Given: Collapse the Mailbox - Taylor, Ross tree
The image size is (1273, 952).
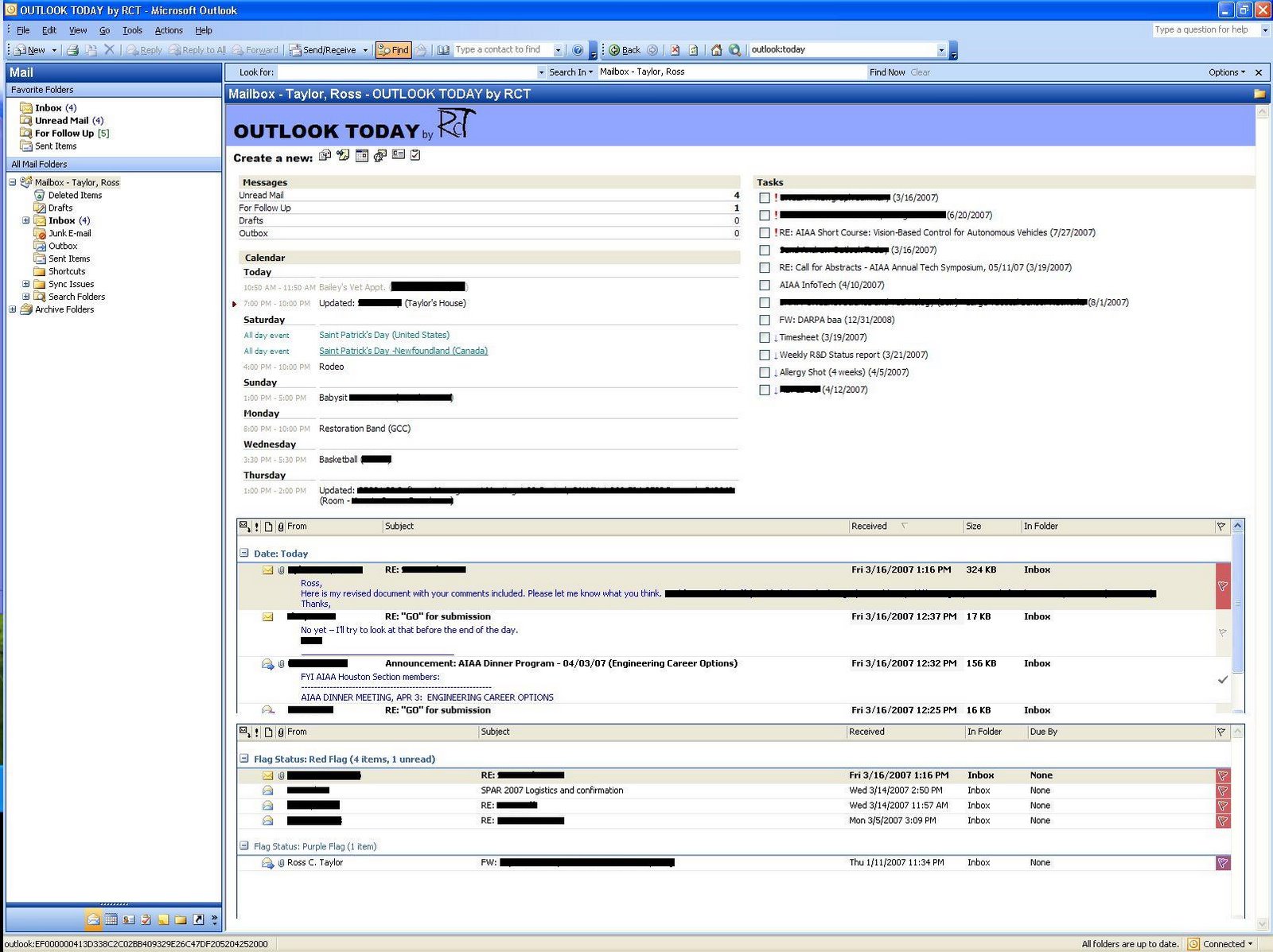Looking at the screenshot, I should click(13, 182).
